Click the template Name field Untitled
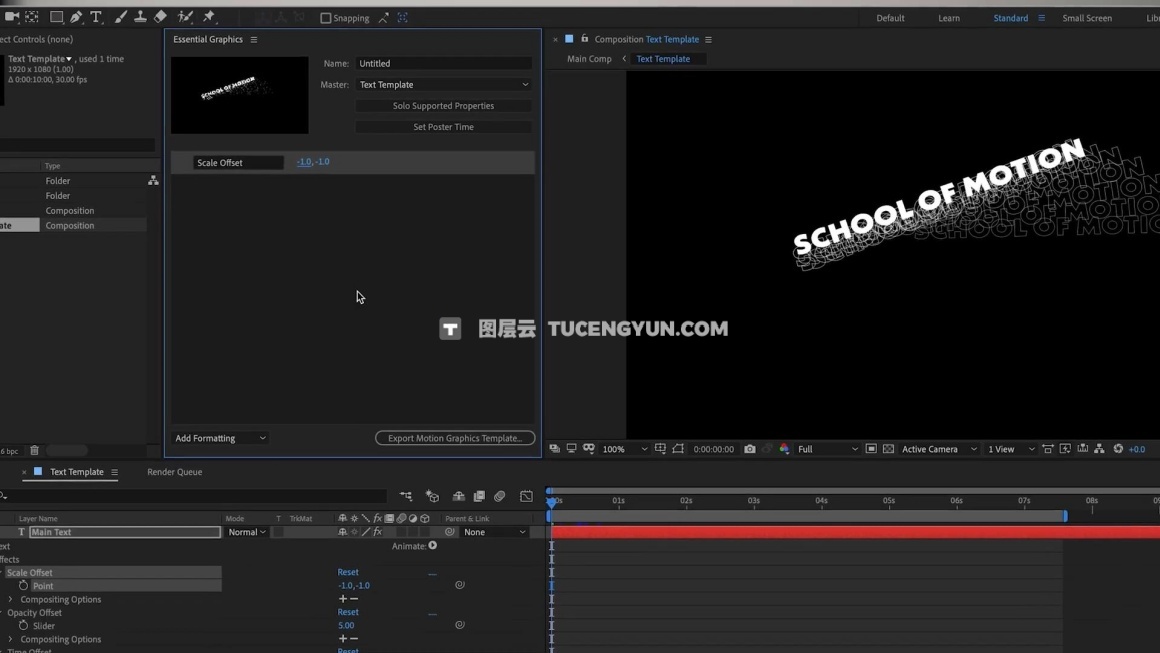The width and height of the screenshot is (1160, 653). click(x=444, y=64)
